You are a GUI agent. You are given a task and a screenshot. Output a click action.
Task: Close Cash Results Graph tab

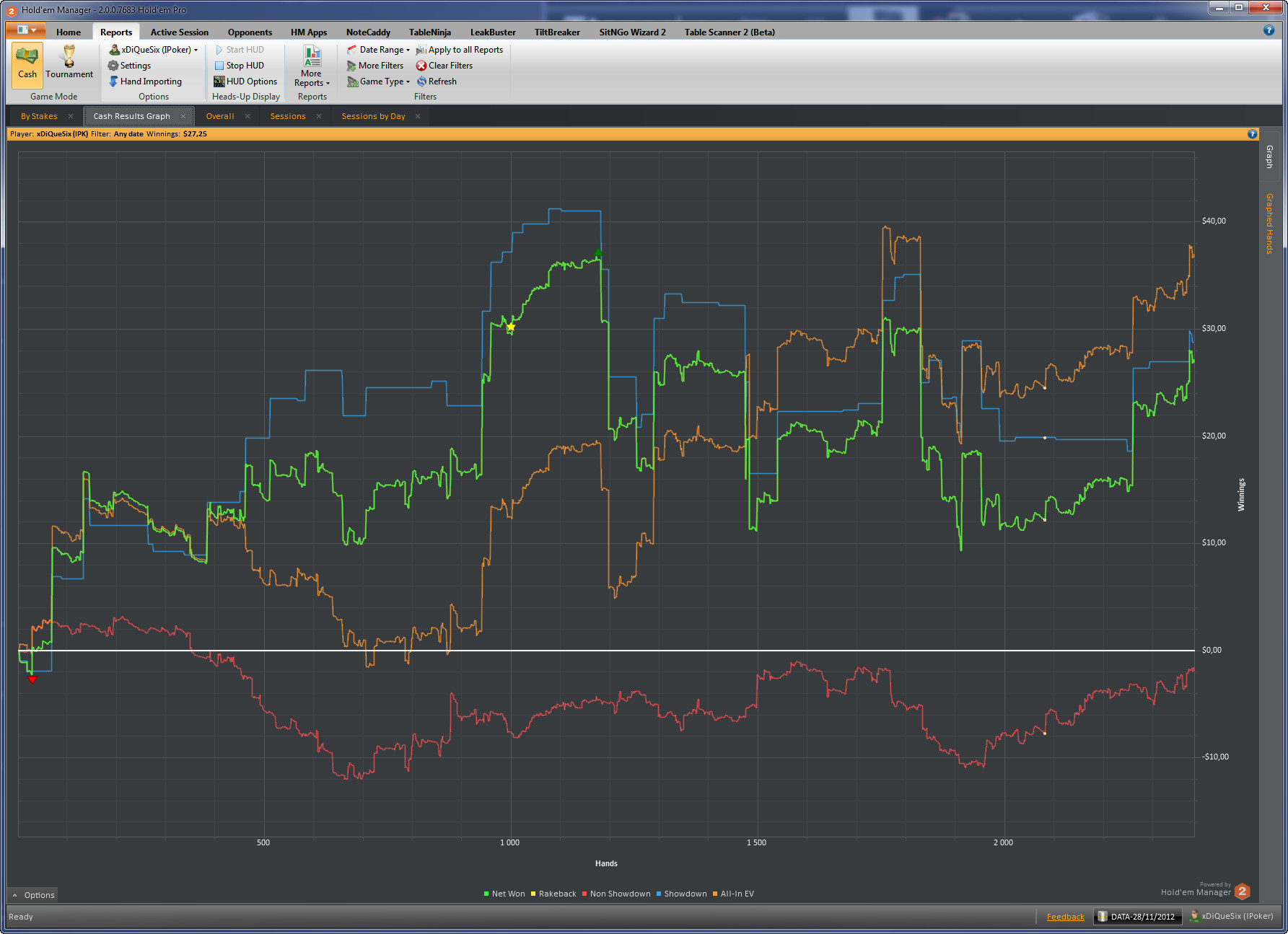(x=183, y=116)
